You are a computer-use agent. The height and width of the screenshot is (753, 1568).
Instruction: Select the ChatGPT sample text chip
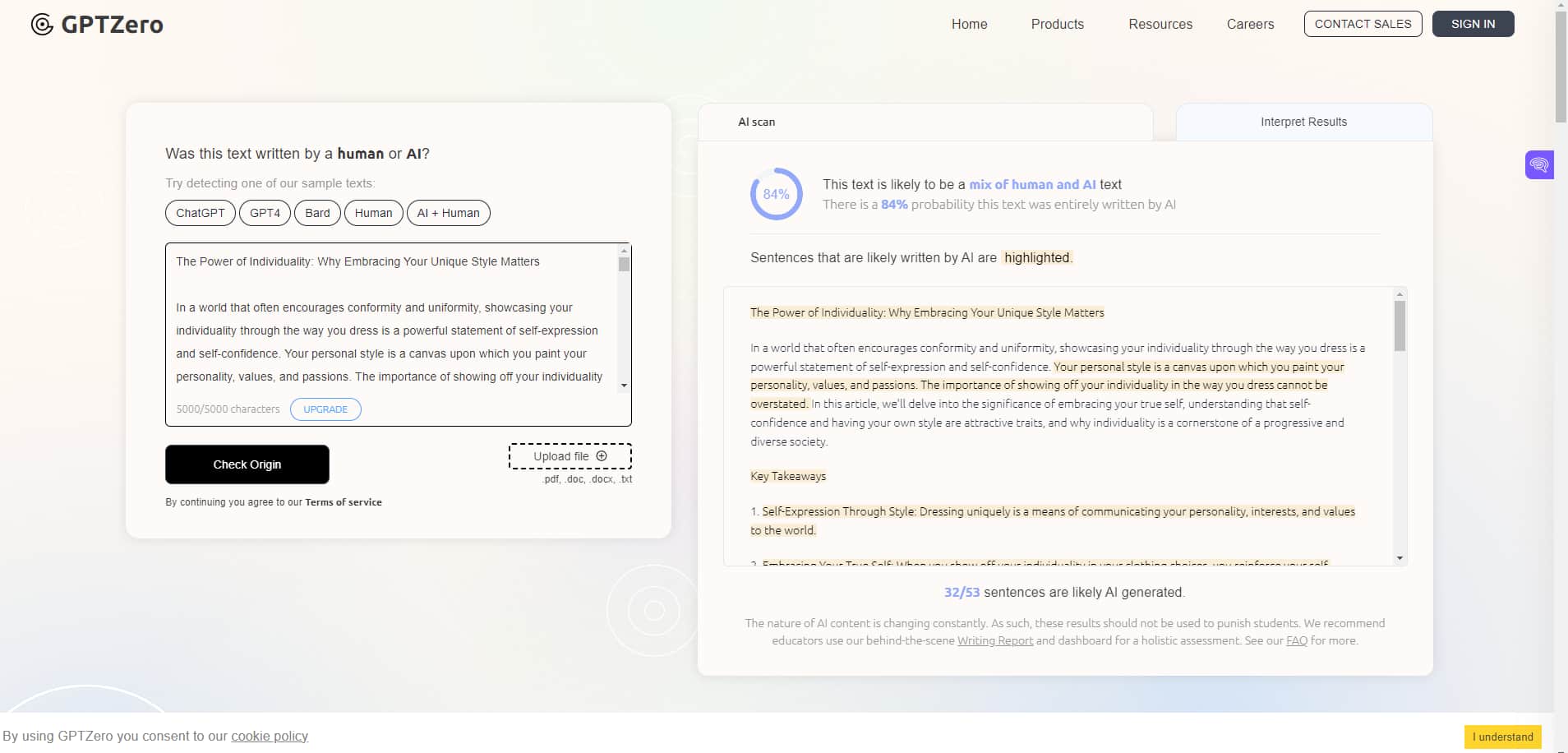200,213
